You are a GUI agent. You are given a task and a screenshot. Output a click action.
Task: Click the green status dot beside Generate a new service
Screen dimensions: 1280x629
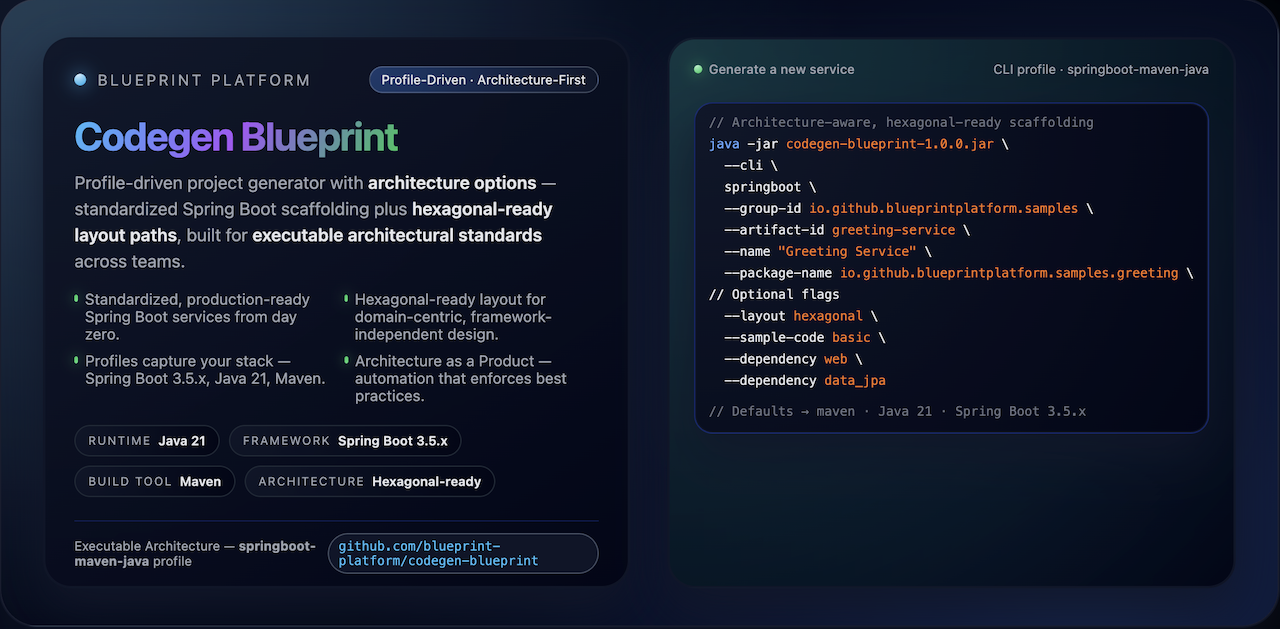(697, 69)
